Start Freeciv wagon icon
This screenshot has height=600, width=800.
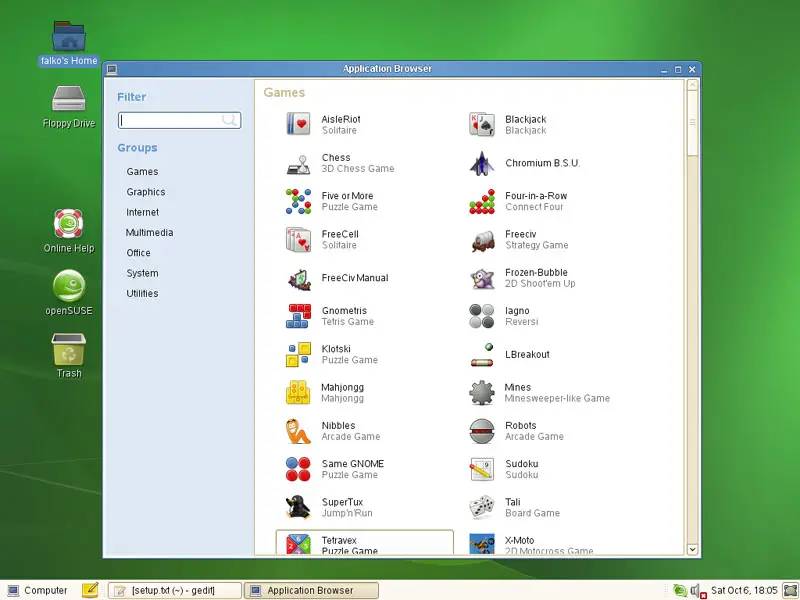482,239
